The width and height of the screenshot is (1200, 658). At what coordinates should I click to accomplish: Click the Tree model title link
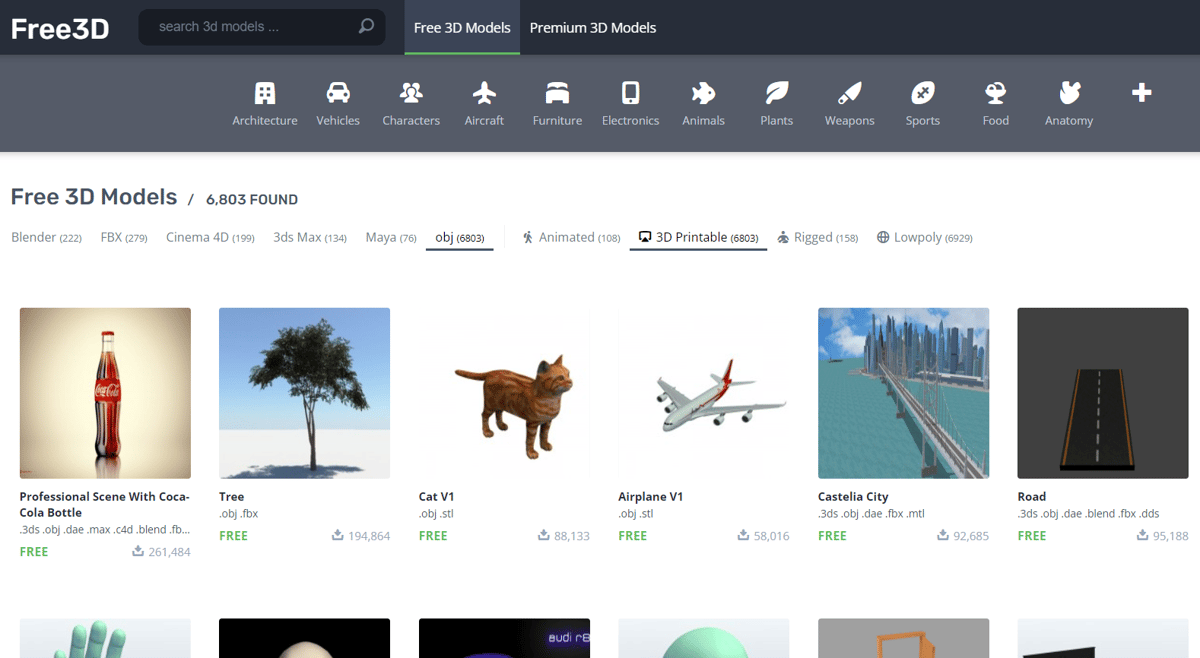232,496
